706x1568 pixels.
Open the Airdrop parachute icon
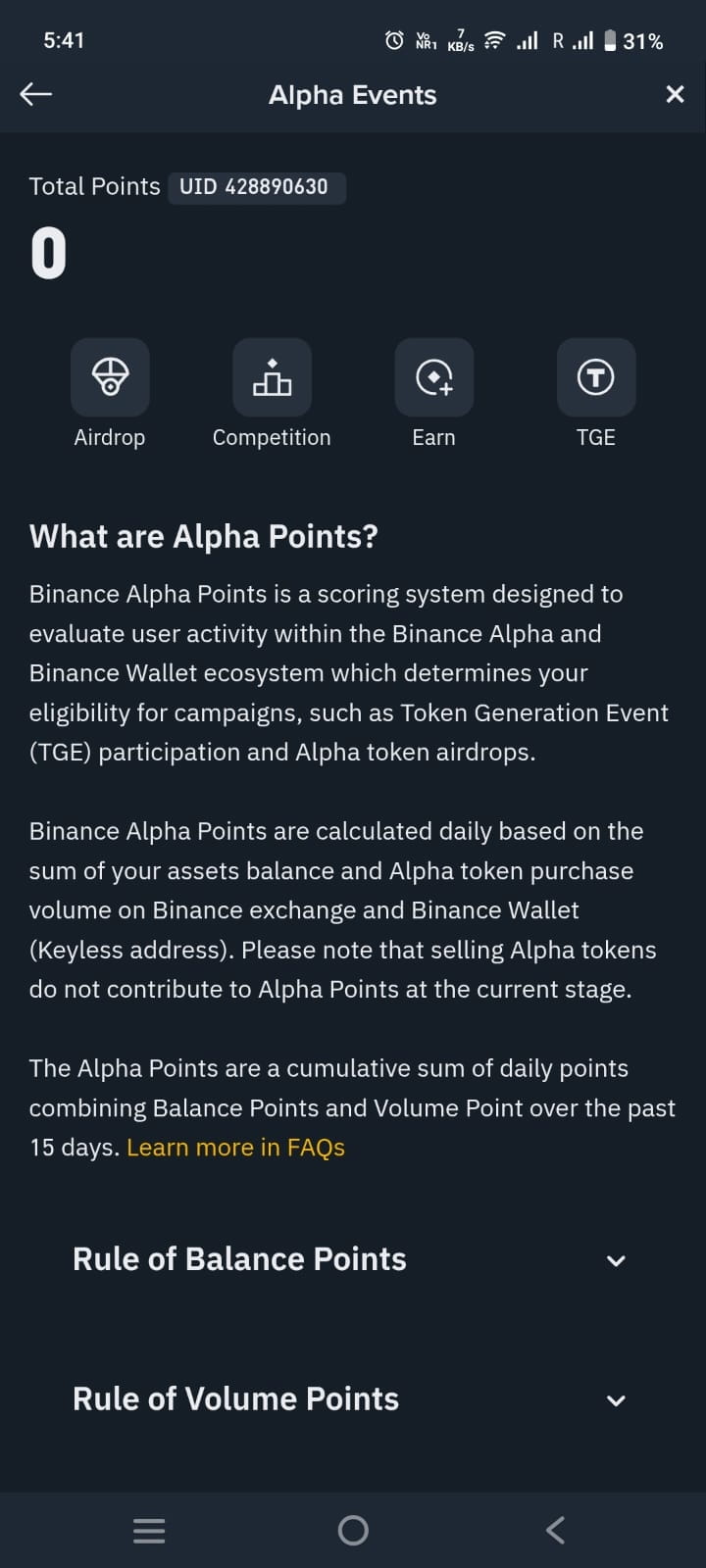(110, 377)
